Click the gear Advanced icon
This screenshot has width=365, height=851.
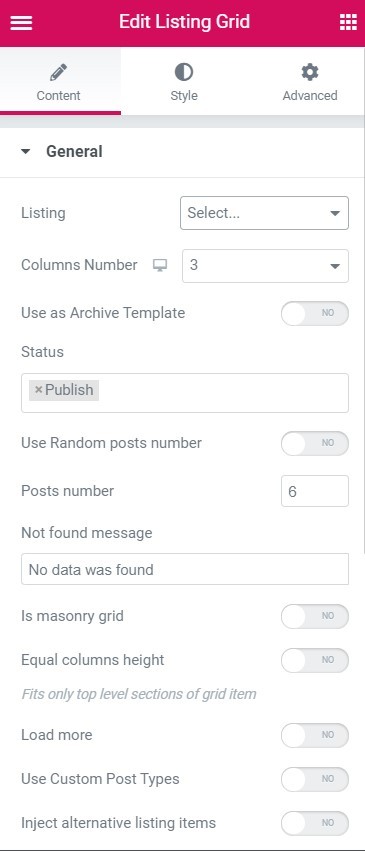click(x=310, y=72)
